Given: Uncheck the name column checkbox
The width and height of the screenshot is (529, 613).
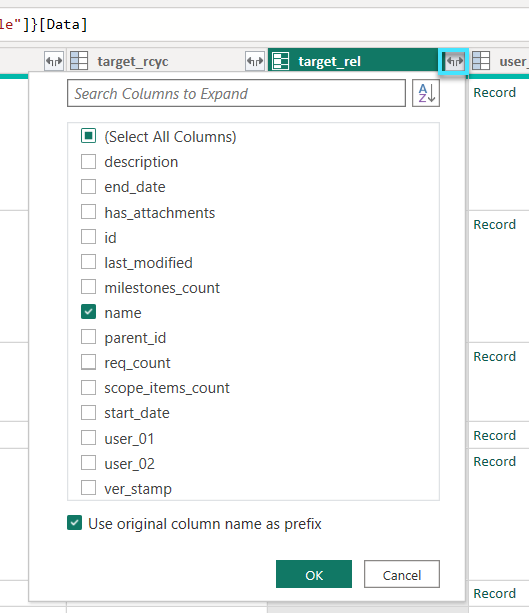Looking at the screenshot, I should pos(88,312).
